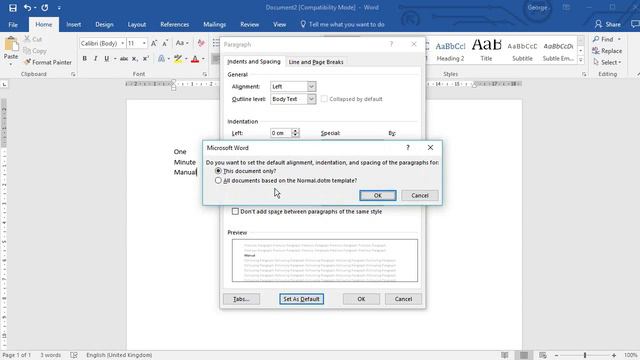Open the Customize Quick Access Toolbar arrow

59,8
